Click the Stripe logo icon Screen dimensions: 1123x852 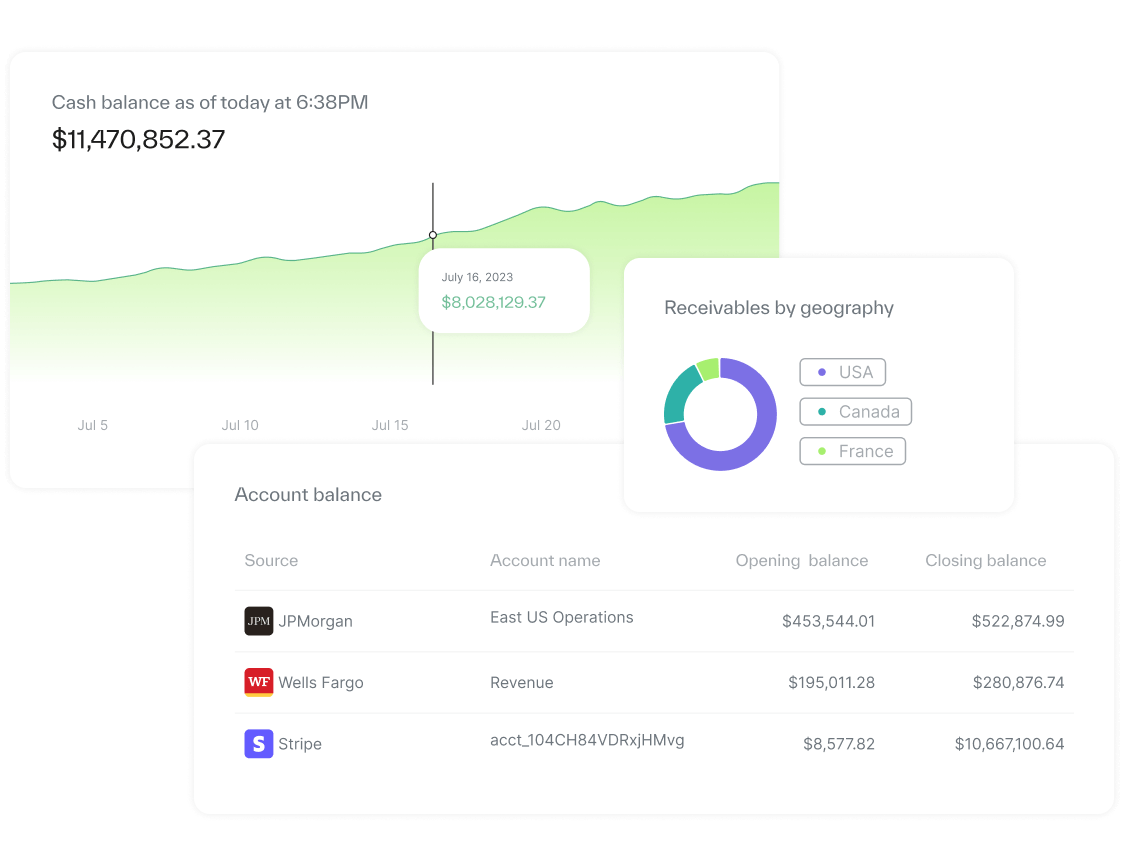pos(259,744)
